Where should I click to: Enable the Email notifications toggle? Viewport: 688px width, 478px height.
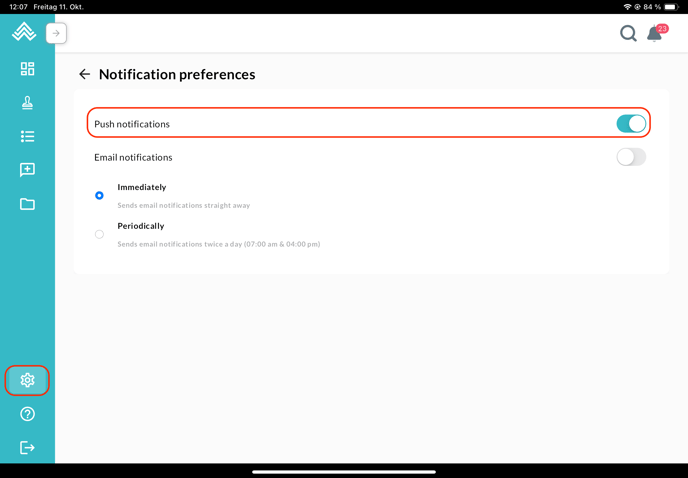tap(631, 157)
